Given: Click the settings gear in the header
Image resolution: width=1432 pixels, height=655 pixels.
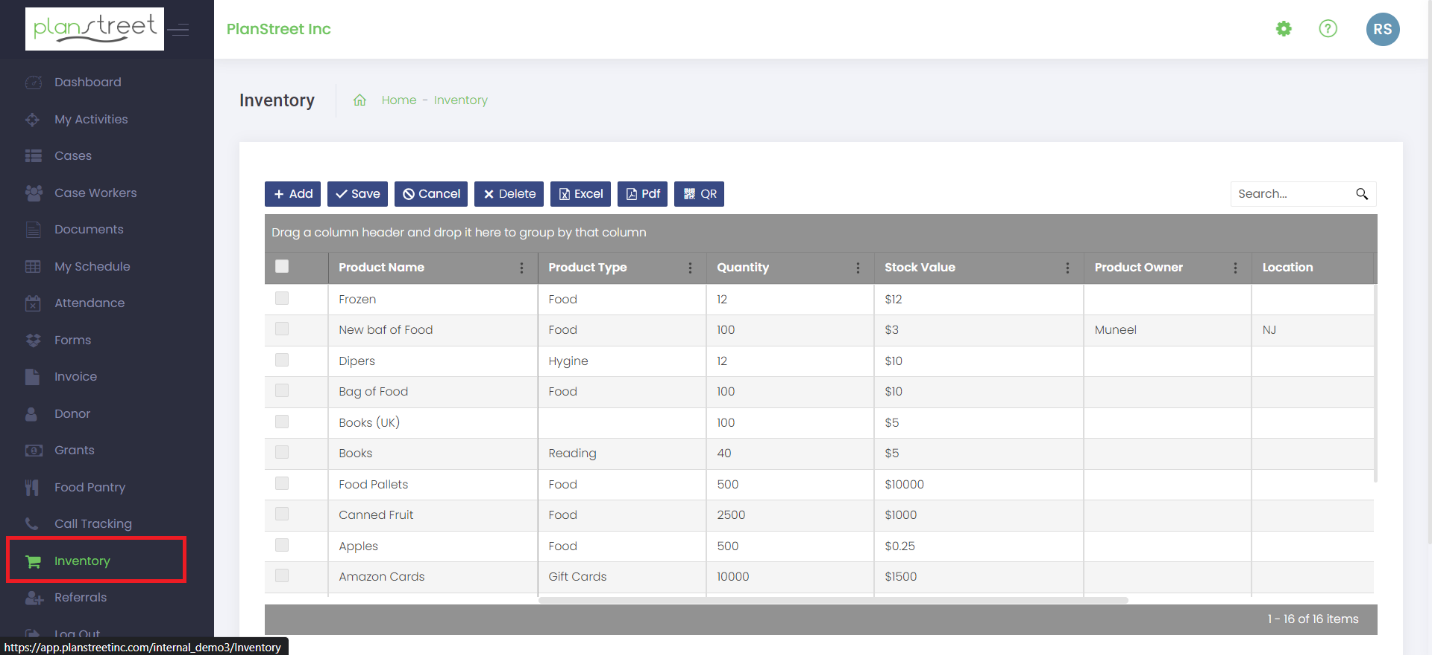Looking at the screenshot, I should point(1284,29).
